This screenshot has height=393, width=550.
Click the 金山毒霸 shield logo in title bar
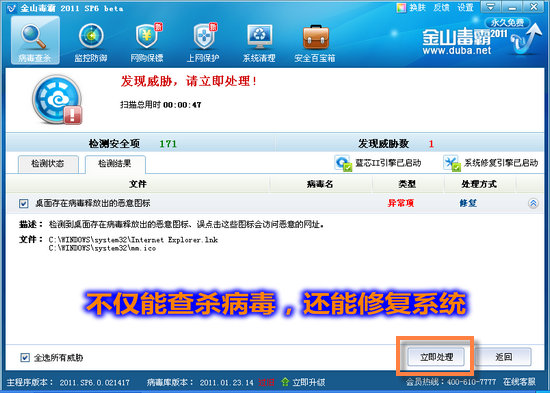coord(11,8)
